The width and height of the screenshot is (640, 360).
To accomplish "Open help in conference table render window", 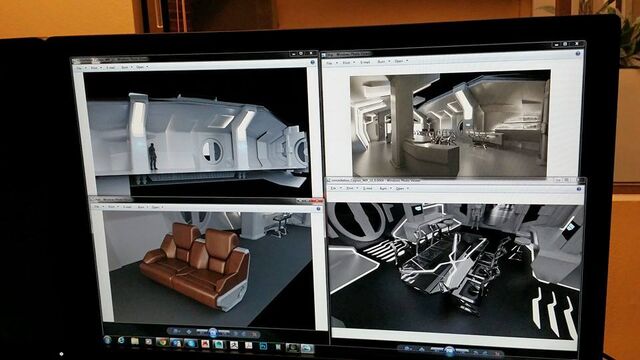I will [578, 189].
